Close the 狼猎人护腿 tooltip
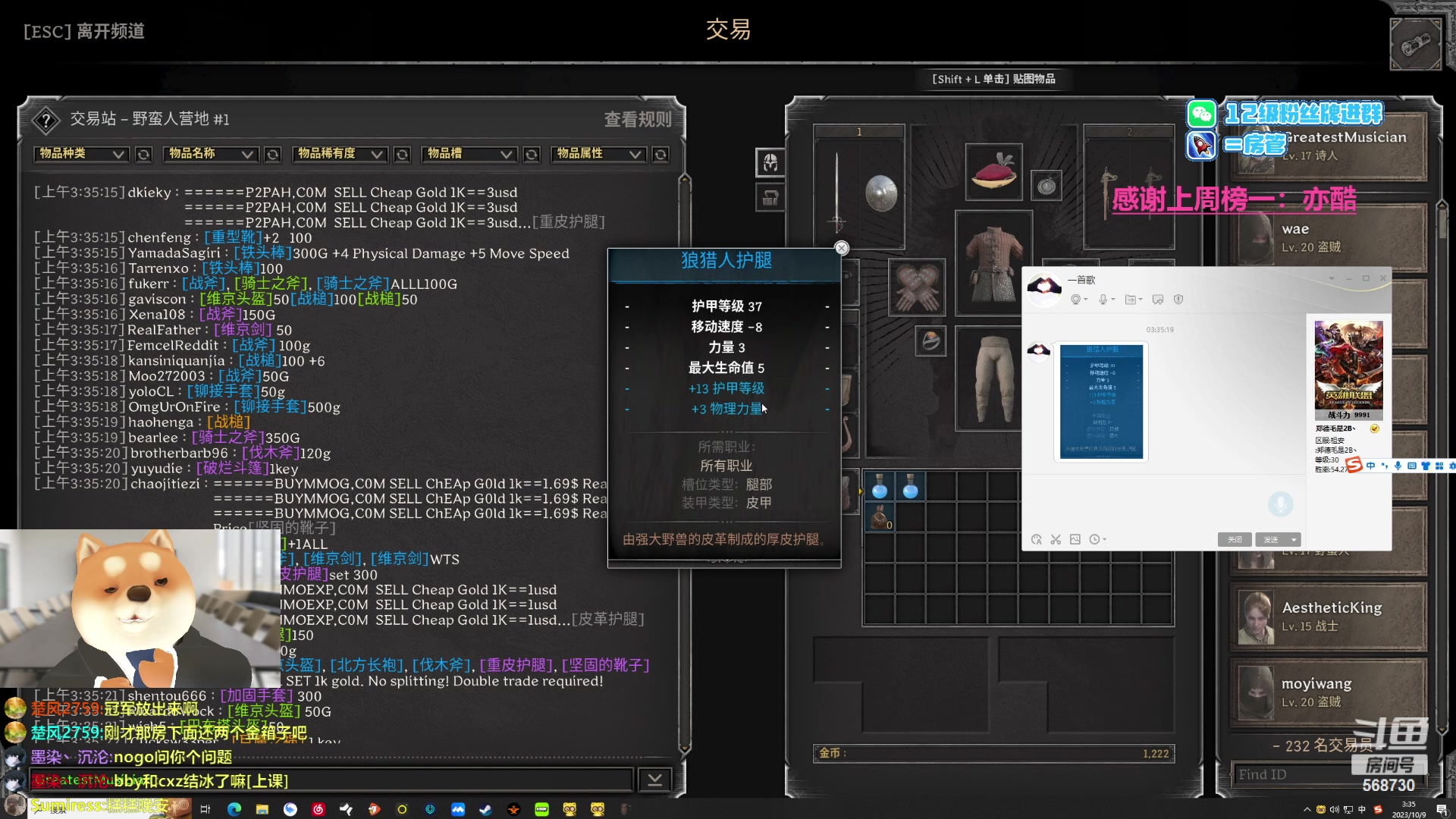The height and width of the screenshot is (819, 1456). [x=841, y=248]
